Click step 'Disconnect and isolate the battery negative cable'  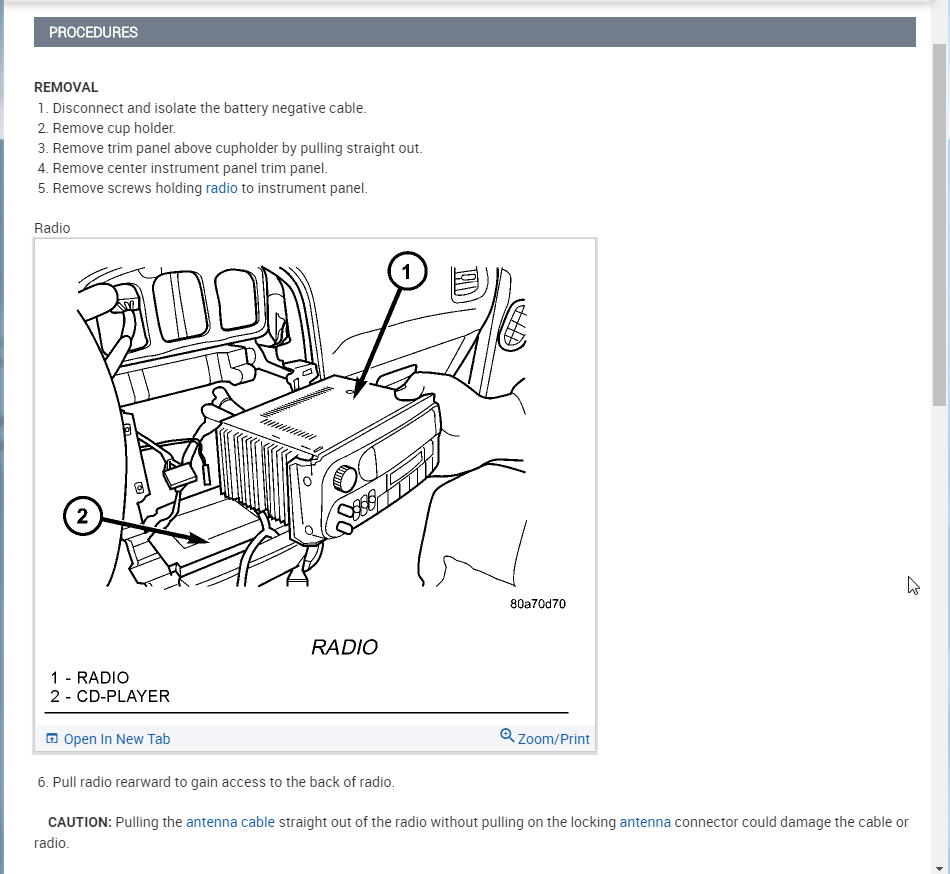tap(209, 108)
